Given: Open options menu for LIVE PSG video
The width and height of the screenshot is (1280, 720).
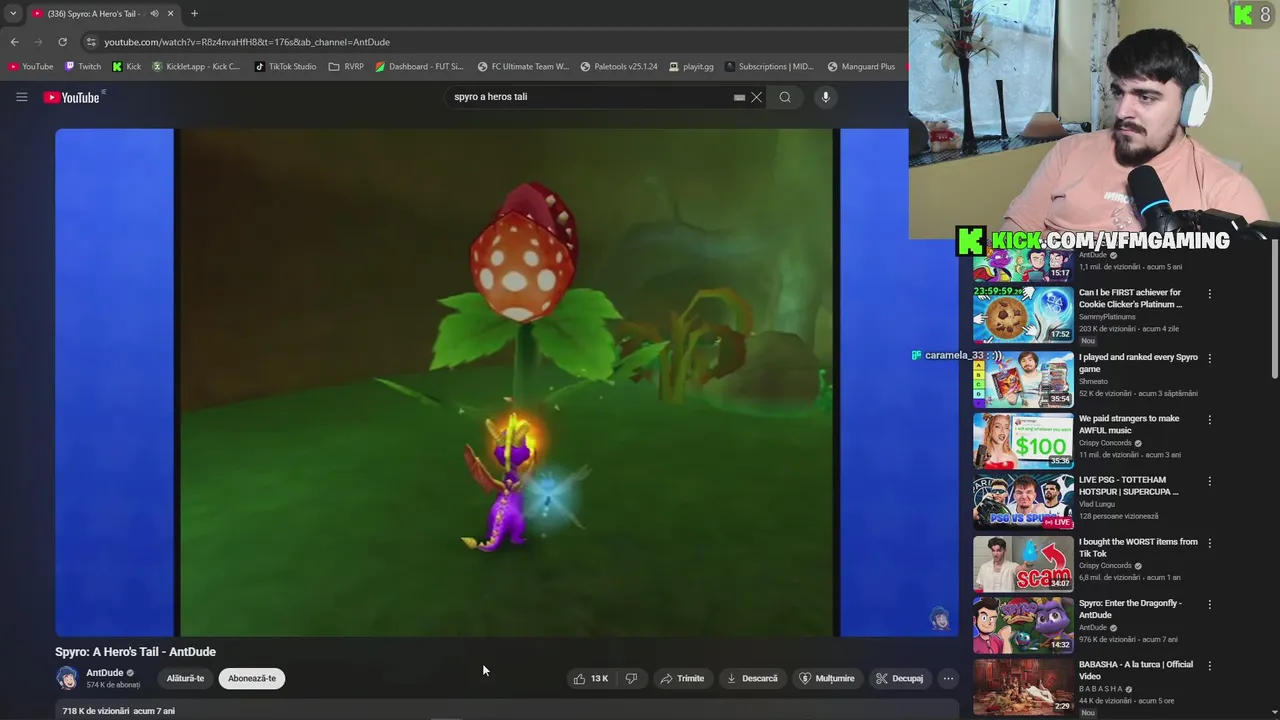Looking at the screenshot, I should click(x=1209, y=481).
